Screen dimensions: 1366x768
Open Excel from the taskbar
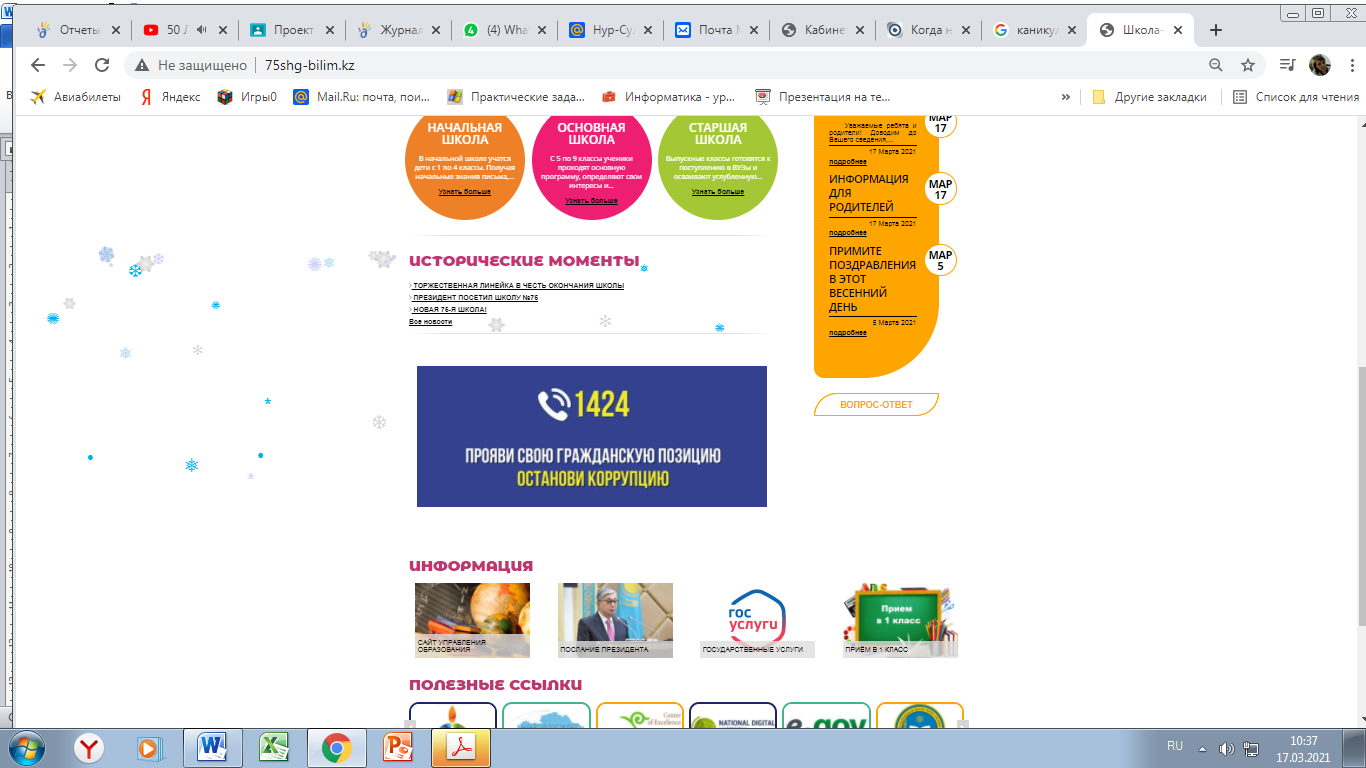click(x=273, y=747)
